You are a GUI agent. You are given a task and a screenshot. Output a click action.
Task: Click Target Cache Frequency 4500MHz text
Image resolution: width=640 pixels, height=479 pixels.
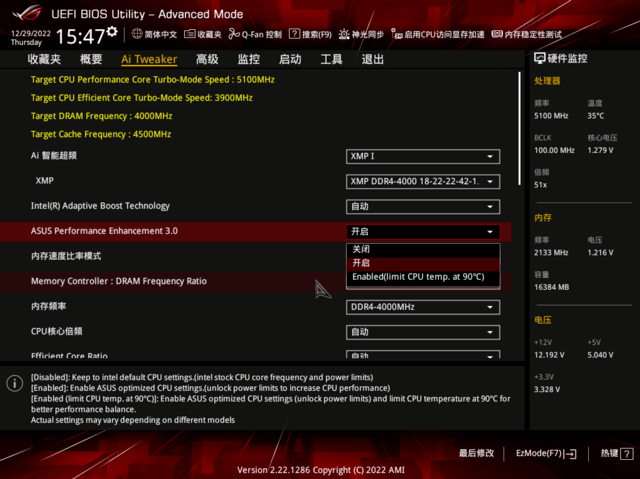[x=101, y=134]
